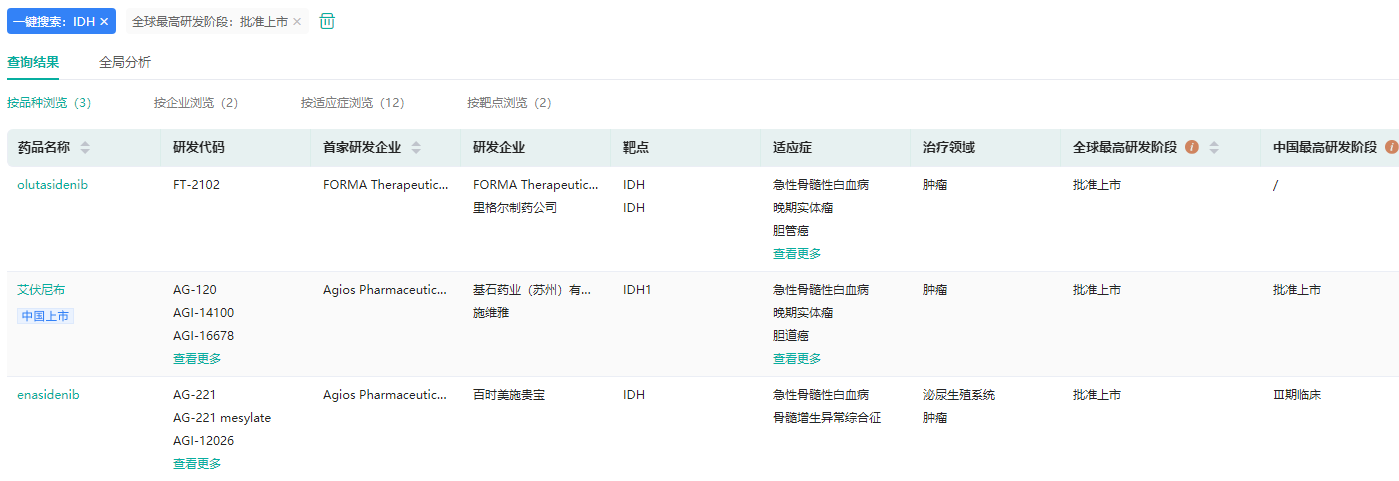This screenshot has width=1399, height=481.
Task: Sort by 首家研发企业 column
Action: (x=416, y=148)
